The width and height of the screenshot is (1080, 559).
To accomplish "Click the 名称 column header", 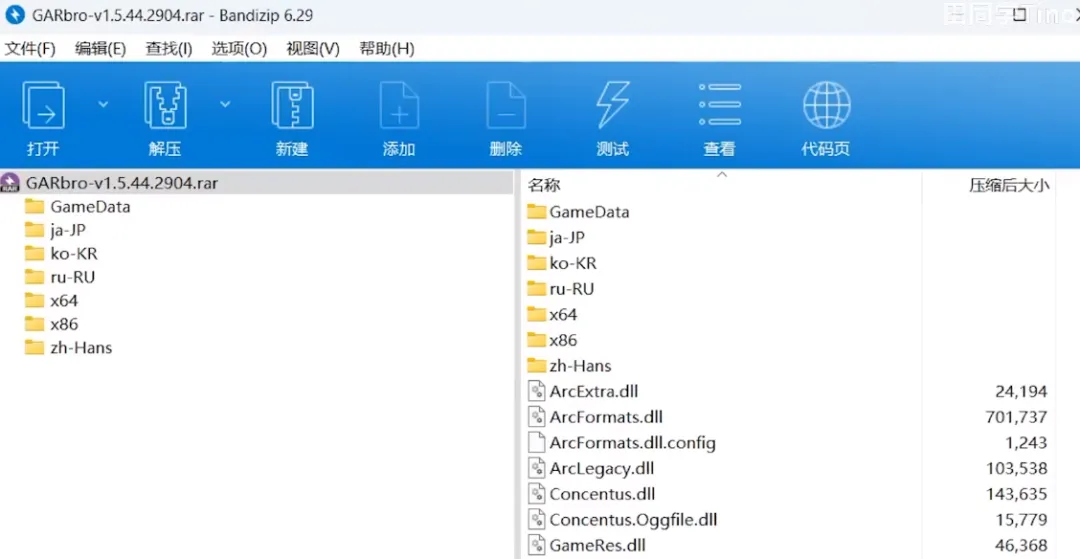I will click(x=543, y=184).
